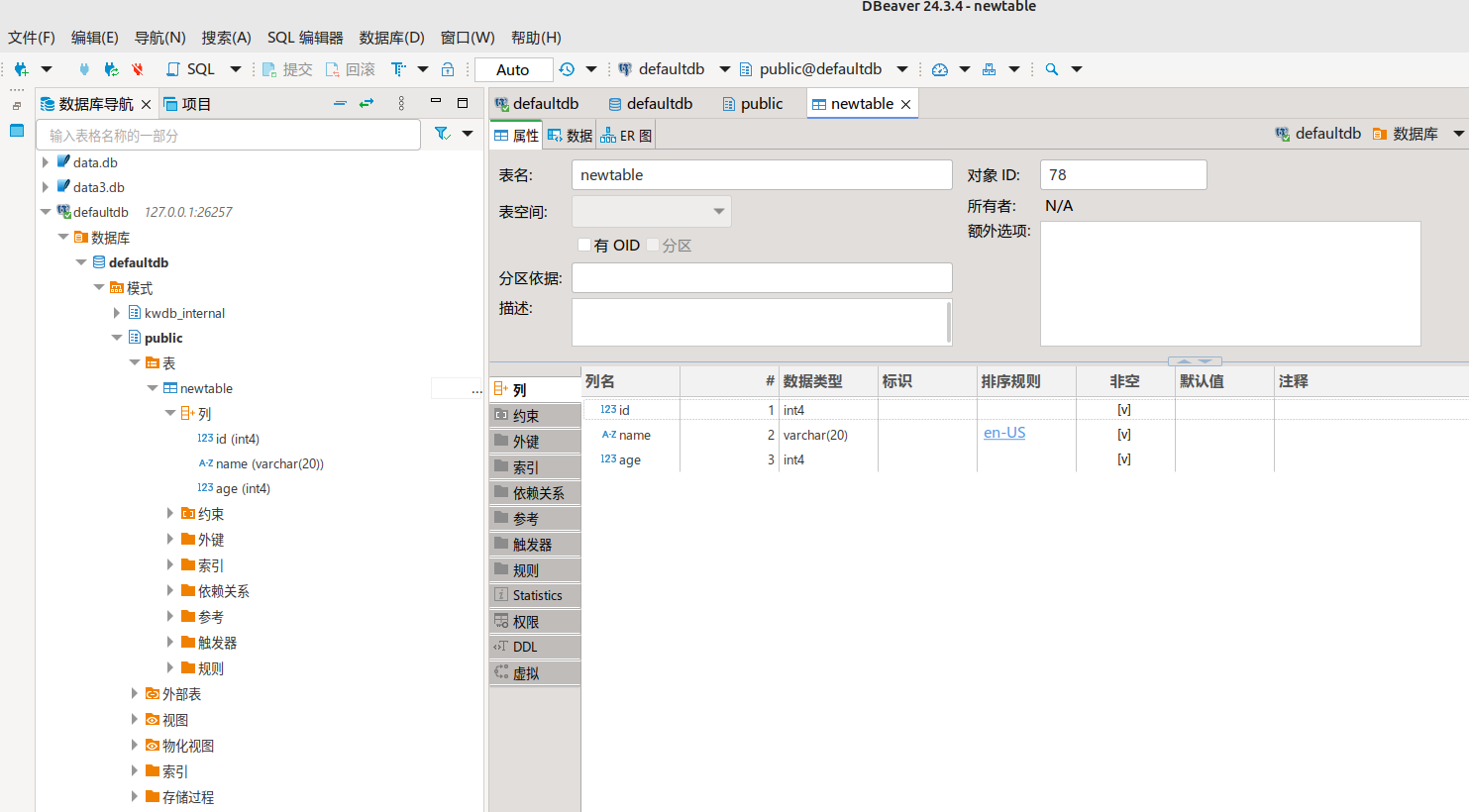Image resolution: width=1469 pixels, height=812 pixels.
Task: Open the SQL 编辑器 menu
Action: click(305, 38)
